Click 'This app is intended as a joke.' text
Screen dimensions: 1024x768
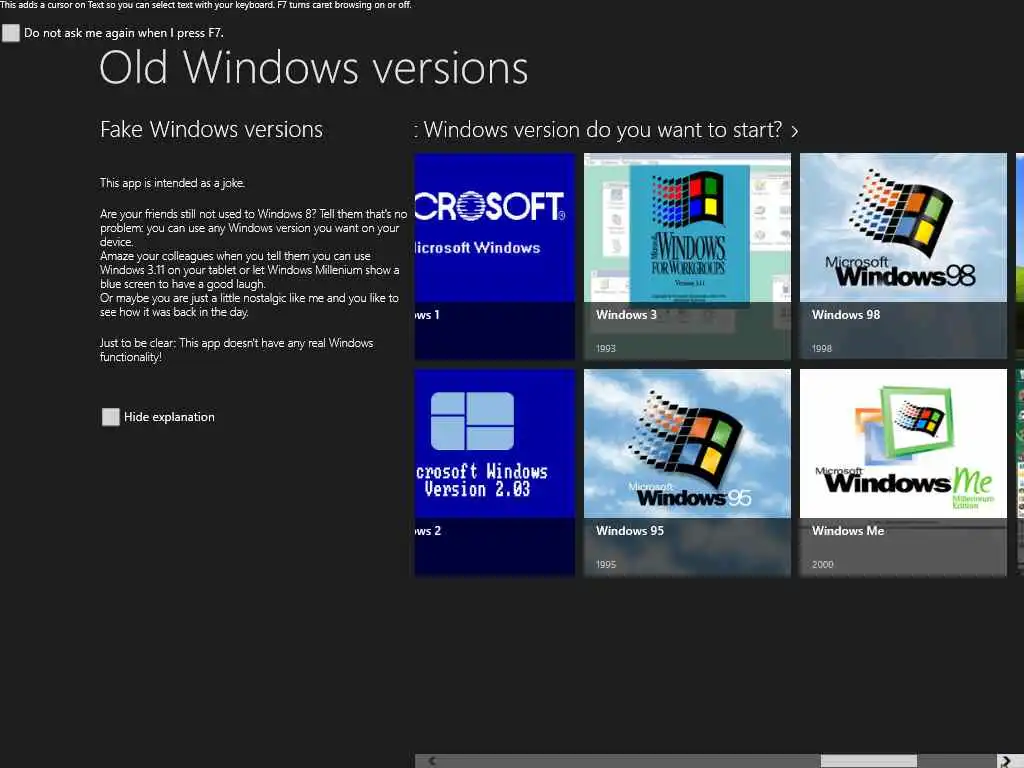[172, 183]
